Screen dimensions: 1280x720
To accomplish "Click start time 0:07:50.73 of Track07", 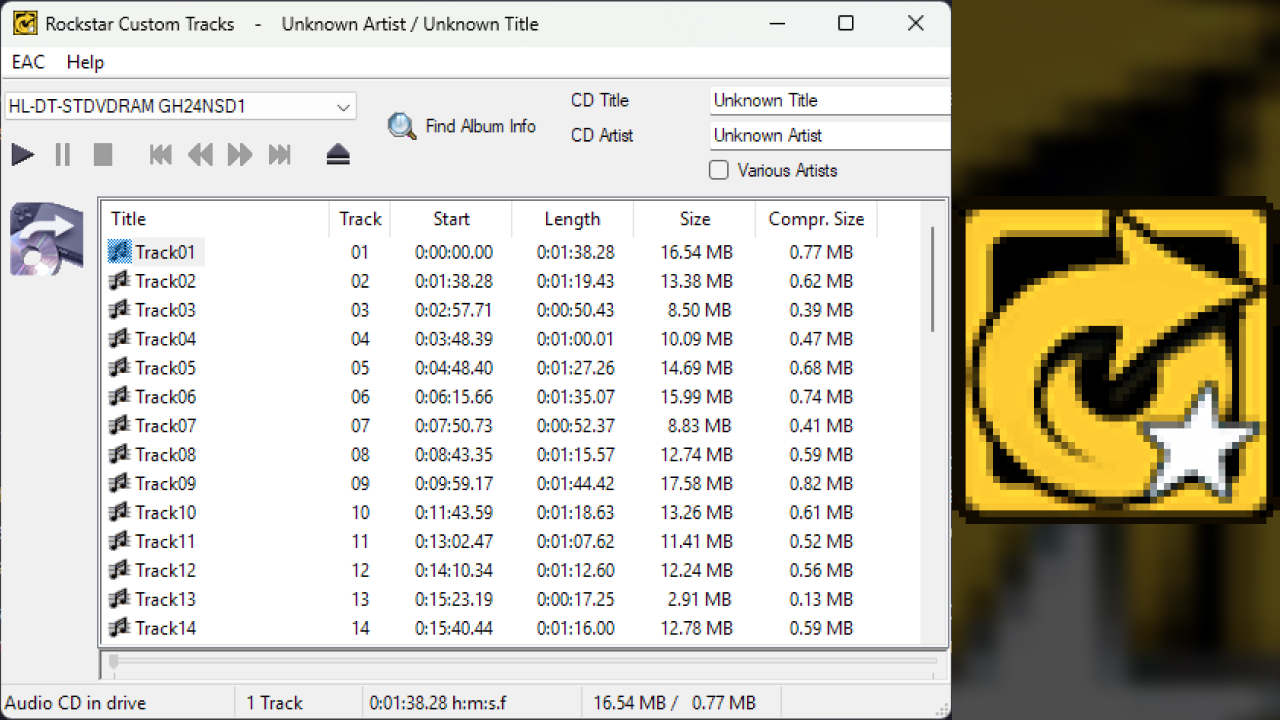I will point(454,426).
